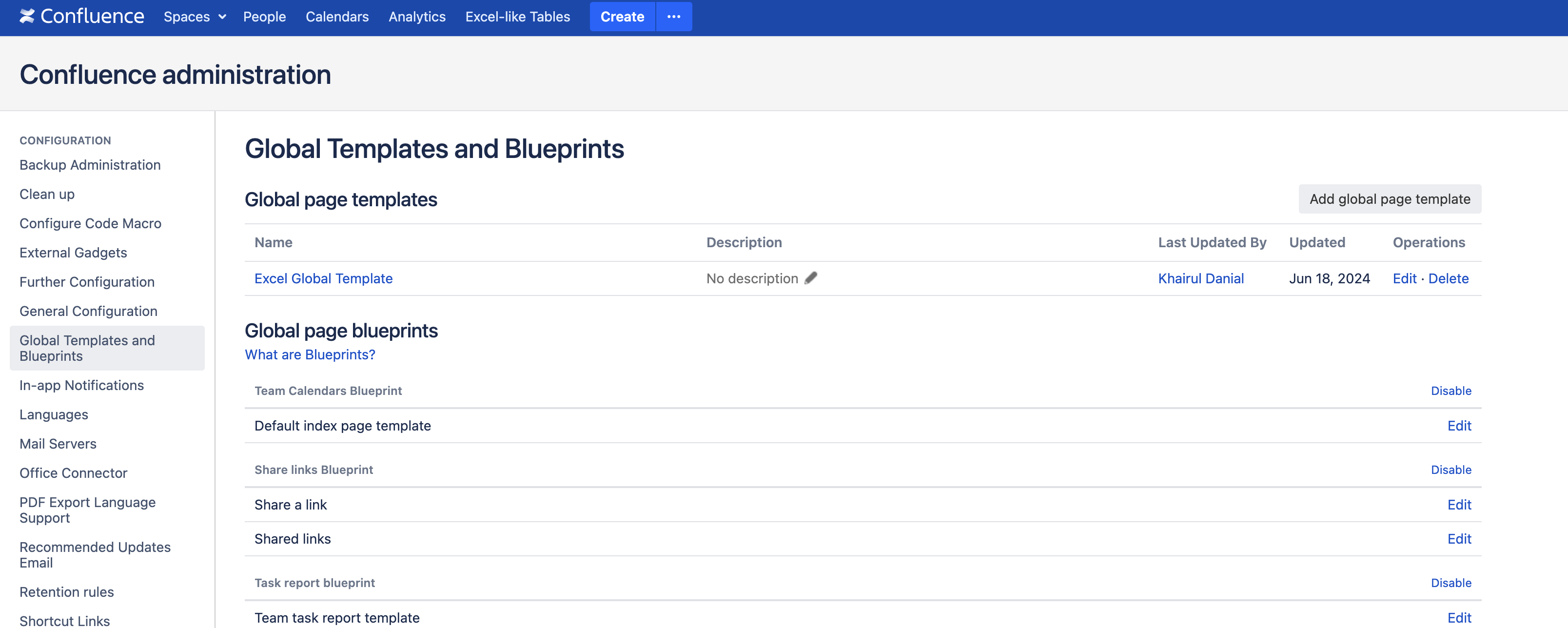The height and width of the screenshot is (628, 1568).
Task: Edit the Default index page template
Action: (1459, 425)
